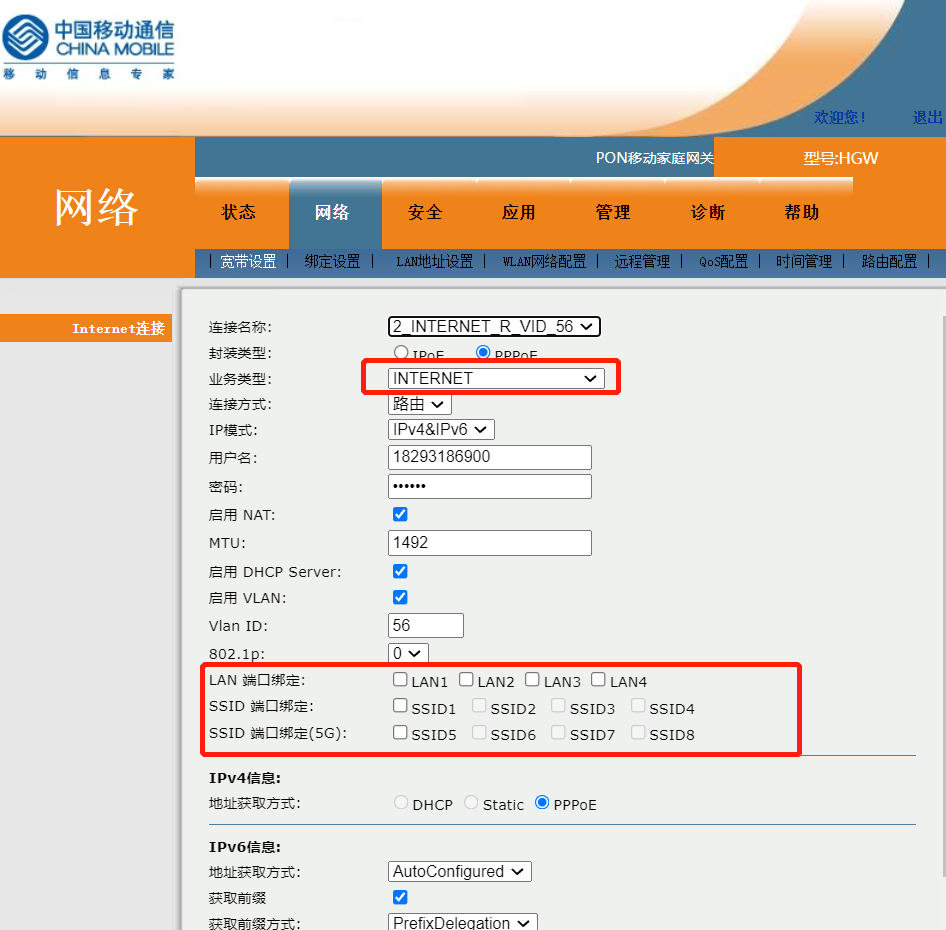Open 远程管理 submenu
This screenshot has width=946, height=930.
tap(642, 261)
